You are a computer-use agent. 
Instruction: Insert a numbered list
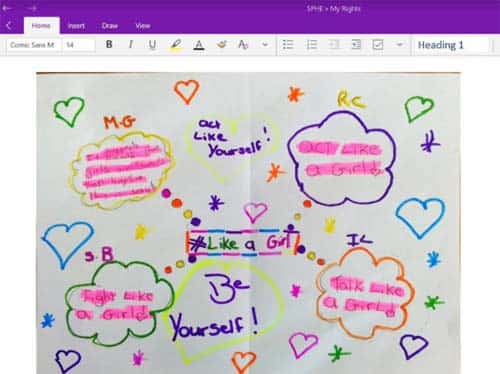click(x=312, y=45)
